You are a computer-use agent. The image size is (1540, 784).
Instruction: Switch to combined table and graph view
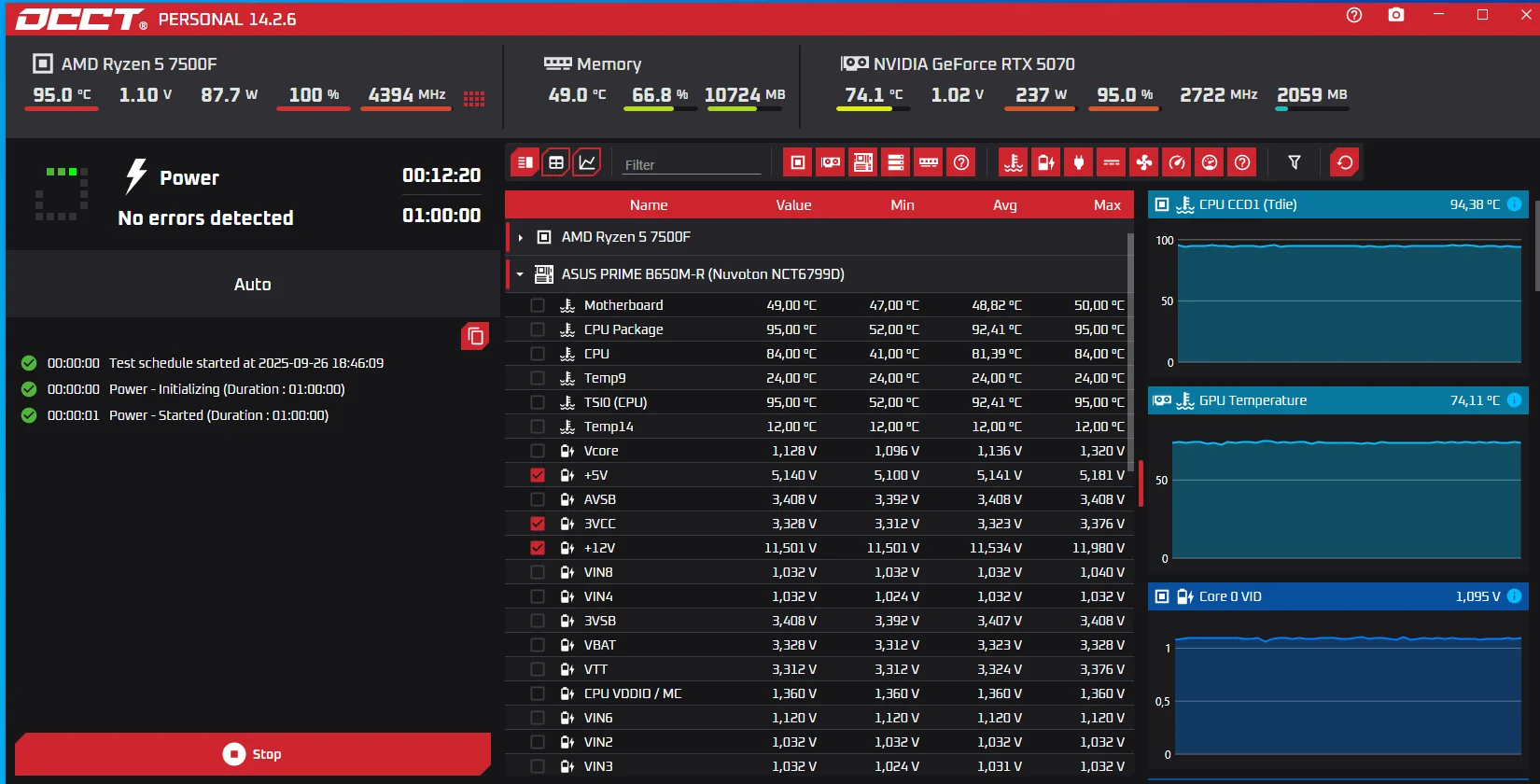pos(525,162)
